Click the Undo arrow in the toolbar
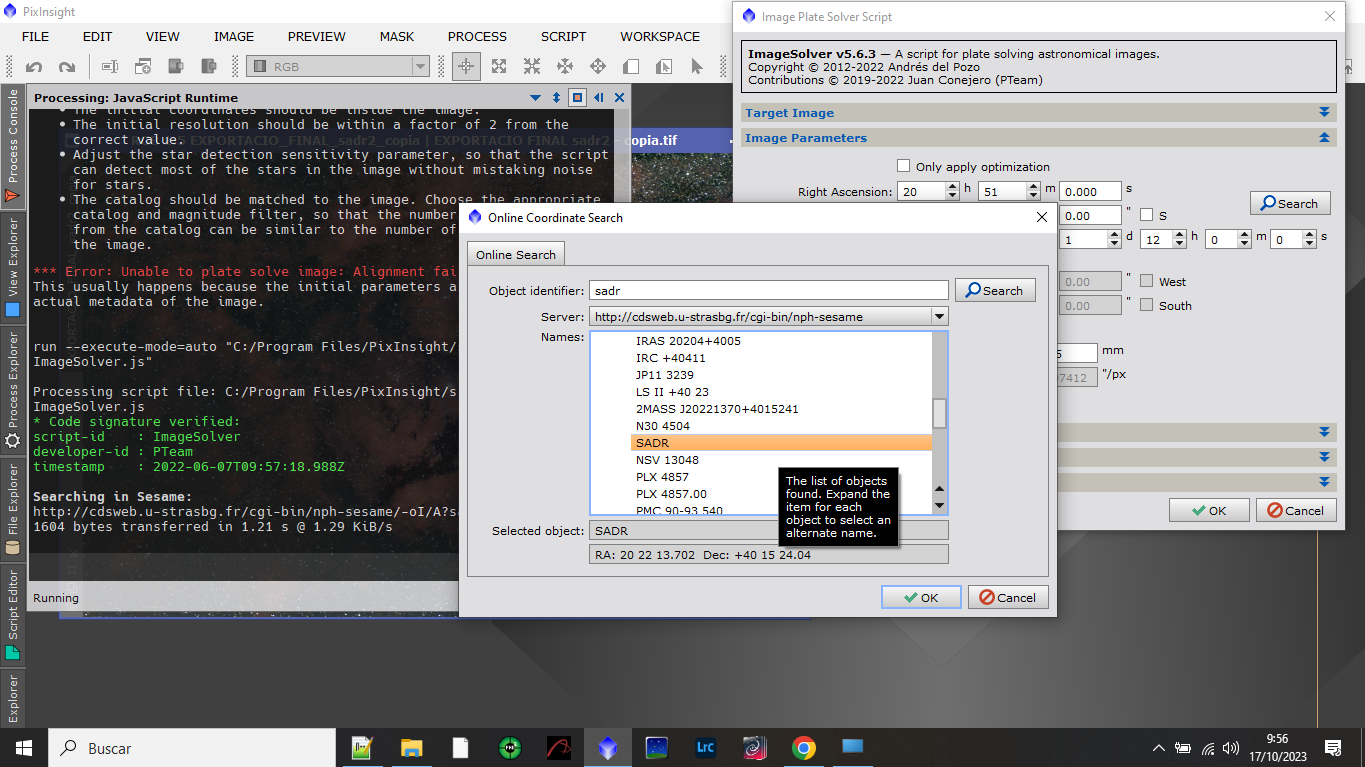The width and height of the screenshot is (1365, 767). 34,67
